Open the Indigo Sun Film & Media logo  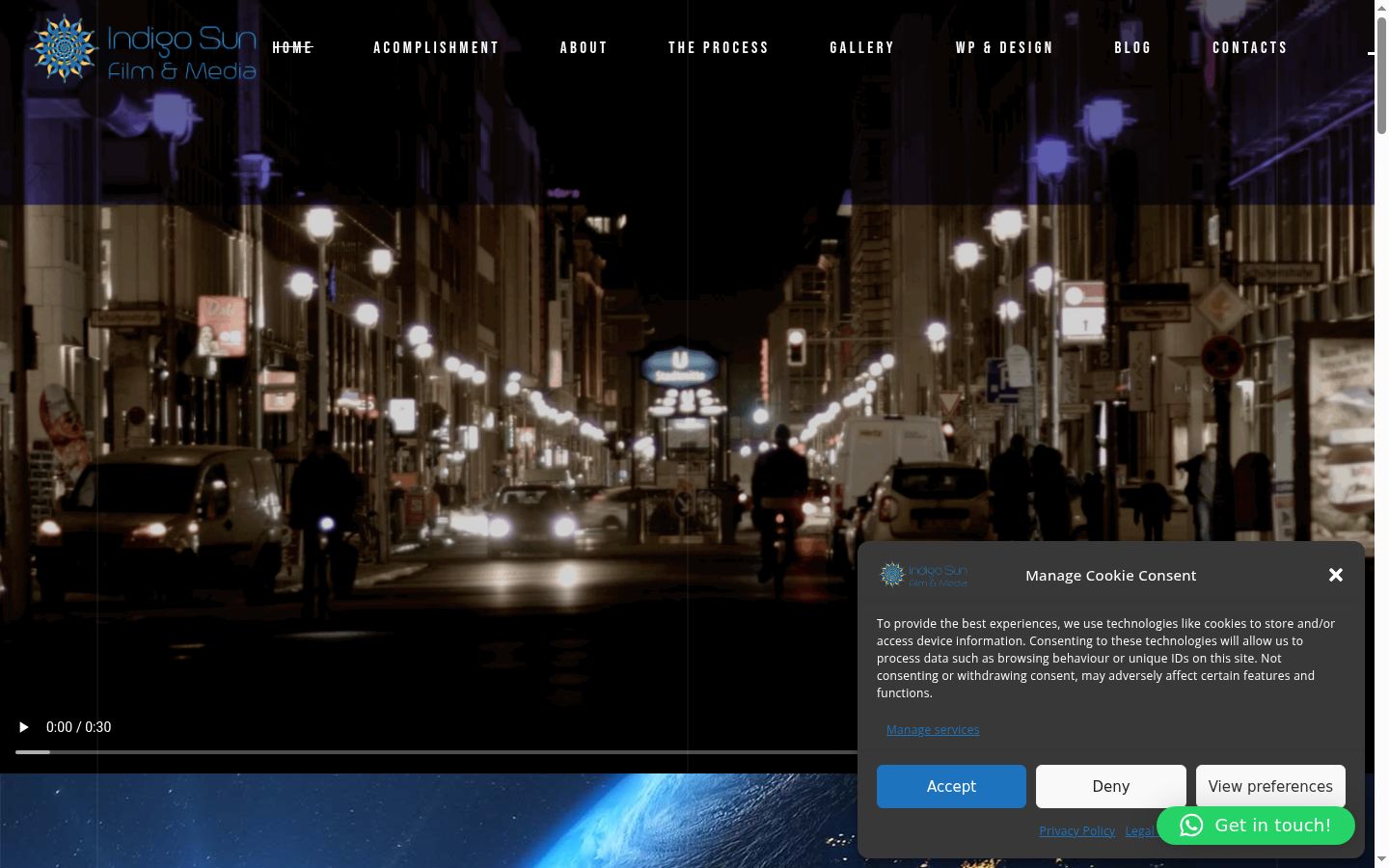coord(144,48)
